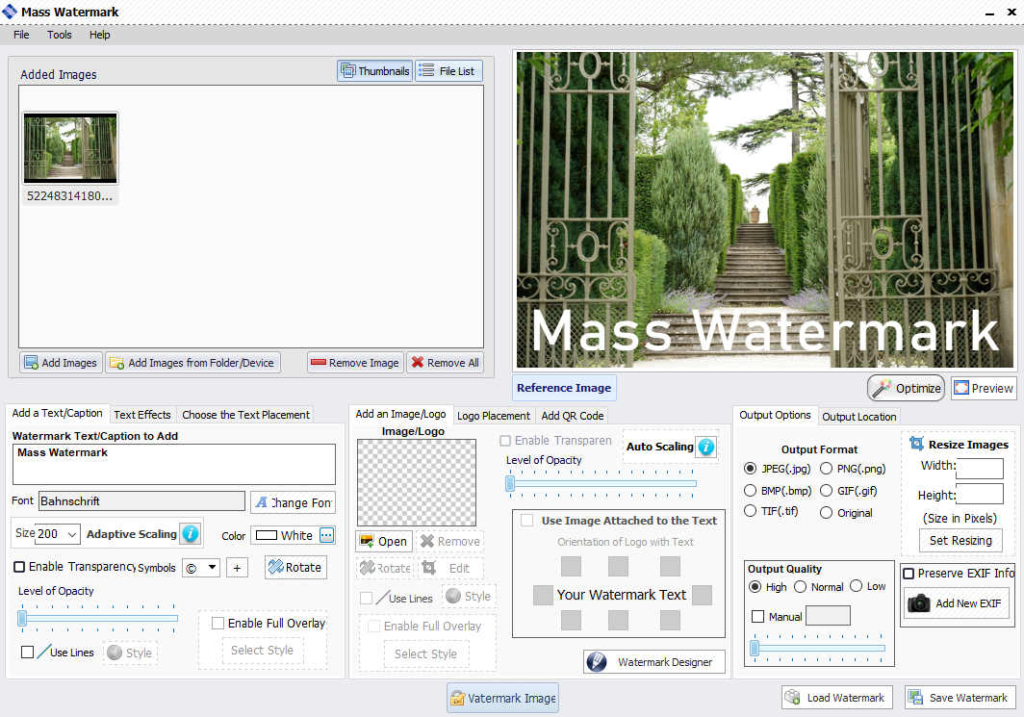1024x717 pixels.
Task: Choose Low output quality
Action: pos(856,586)
